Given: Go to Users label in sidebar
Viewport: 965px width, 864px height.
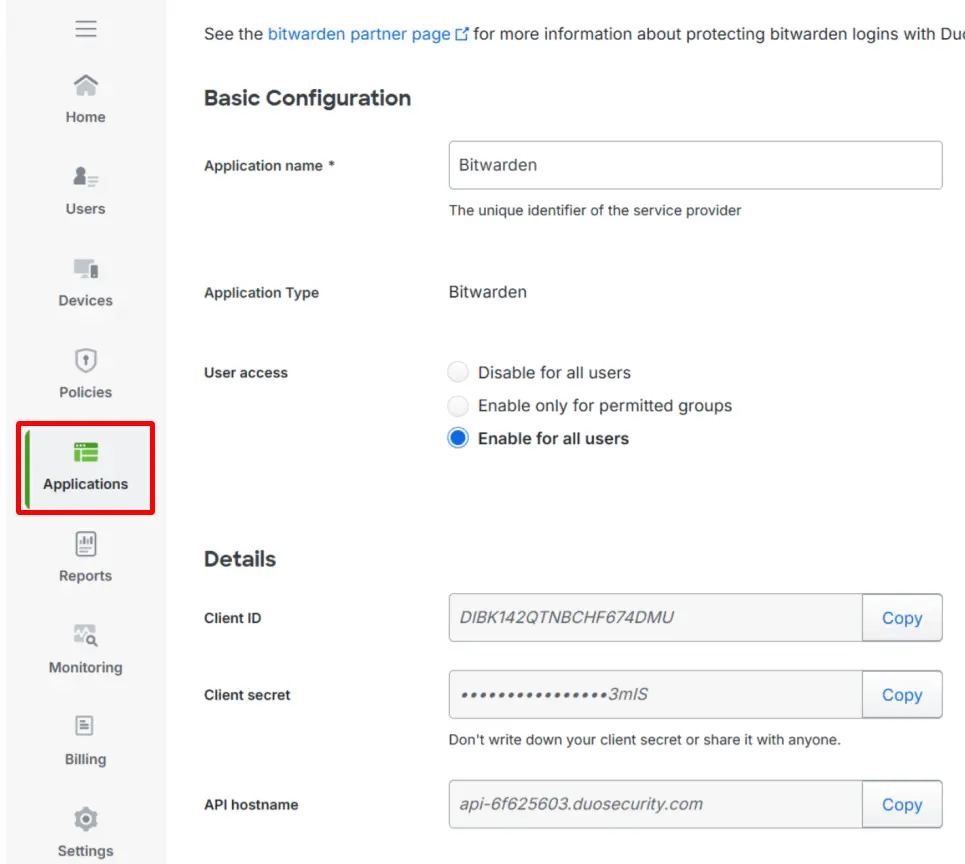Looking at the screenshot, I should pos(86,209).
